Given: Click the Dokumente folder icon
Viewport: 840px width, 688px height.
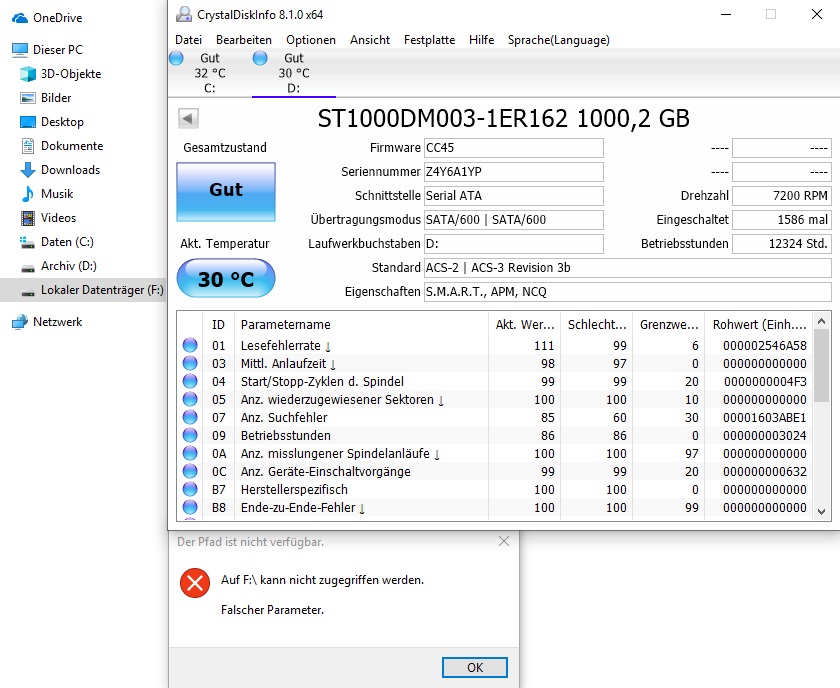Looking at the screenshot, I should pyautogui.click(x=28, y=146).
